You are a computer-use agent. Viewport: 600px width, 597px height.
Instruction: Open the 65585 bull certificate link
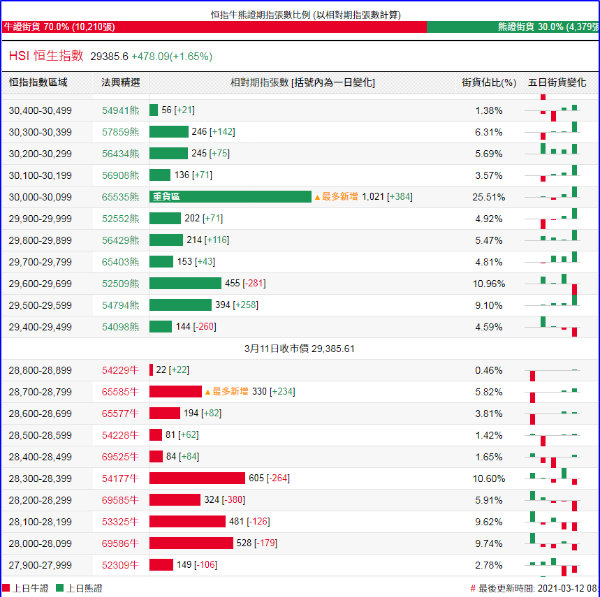click(x=120, y=392)
